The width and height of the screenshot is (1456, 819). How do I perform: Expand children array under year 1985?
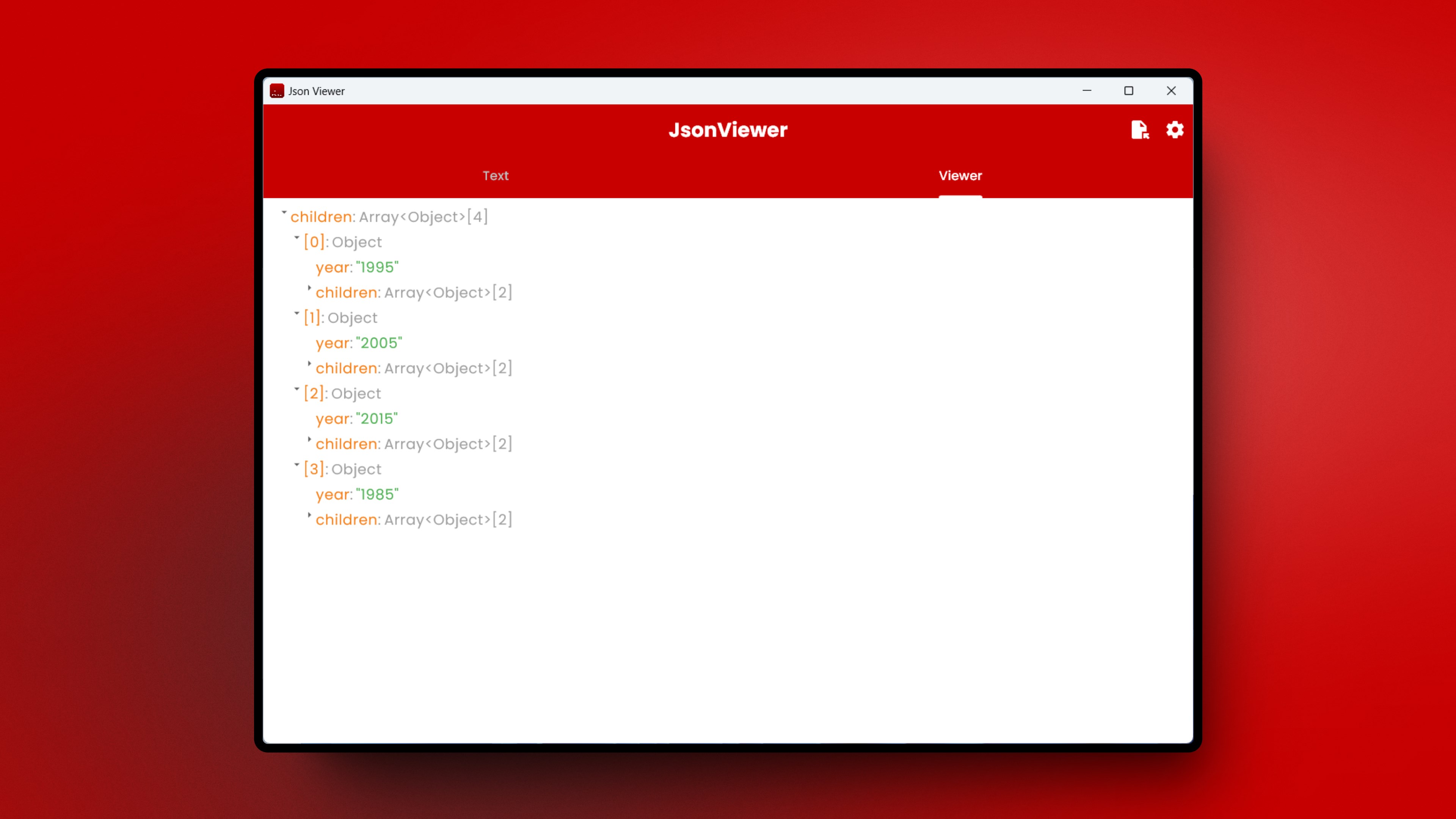coord(309,516)
